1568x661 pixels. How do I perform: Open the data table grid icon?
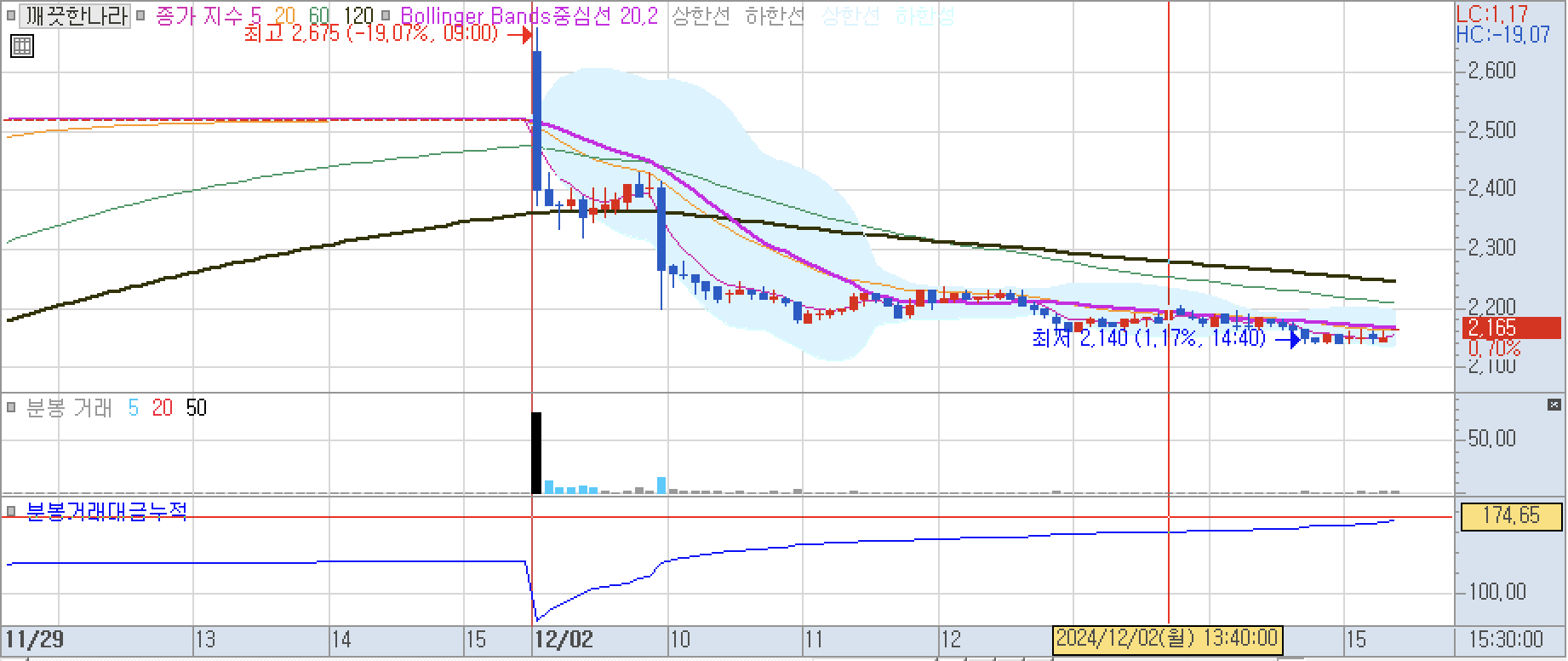pyautogui.click(x=22, y=46)
